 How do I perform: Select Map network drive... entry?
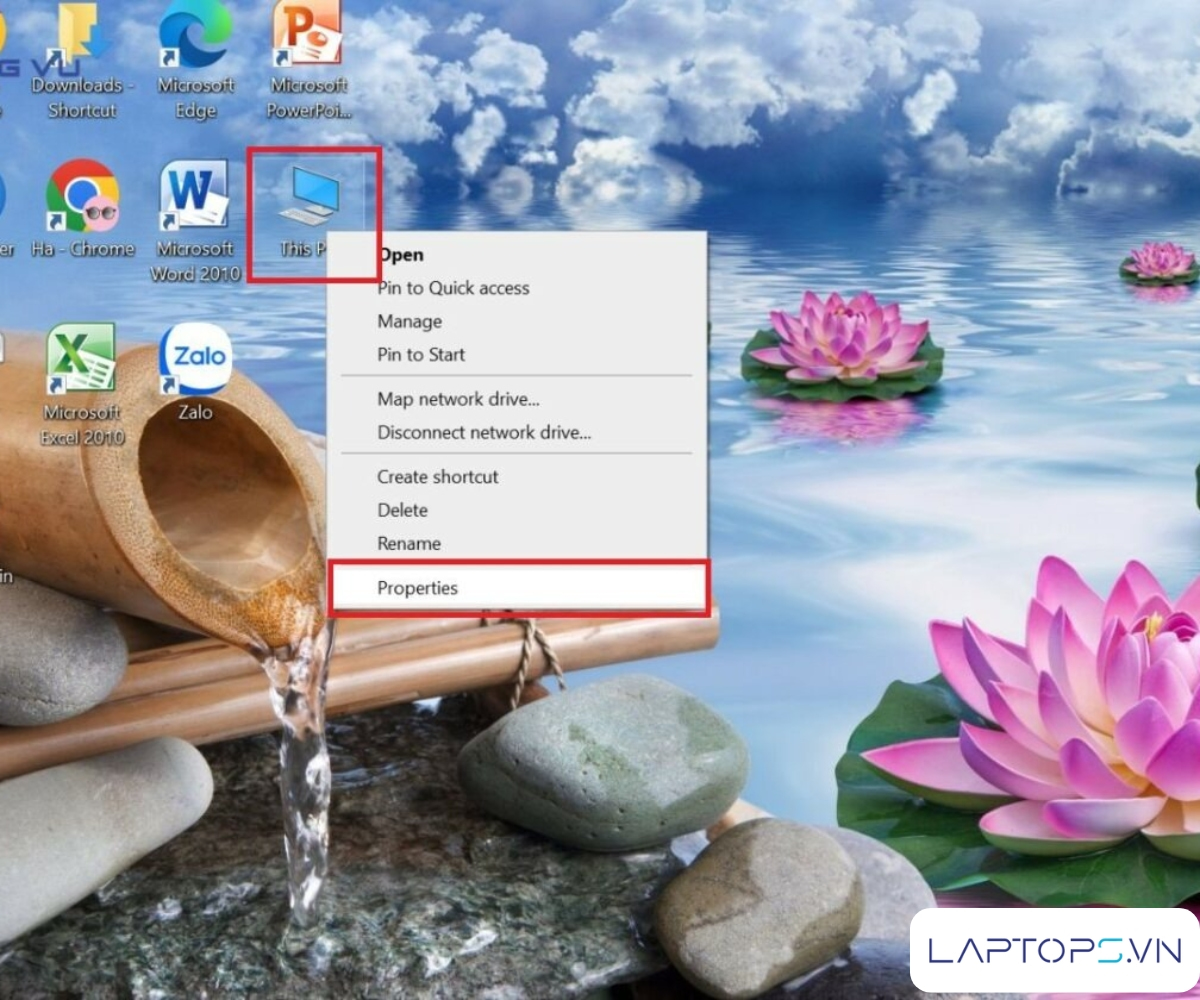[x=458, y=399]
